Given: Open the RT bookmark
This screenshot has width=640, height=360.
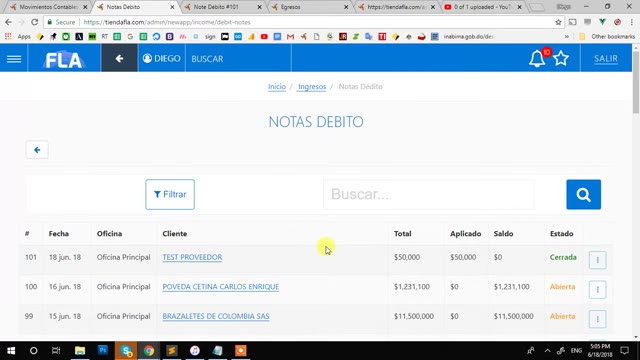Looking at the screenshot, I should 105,37.
